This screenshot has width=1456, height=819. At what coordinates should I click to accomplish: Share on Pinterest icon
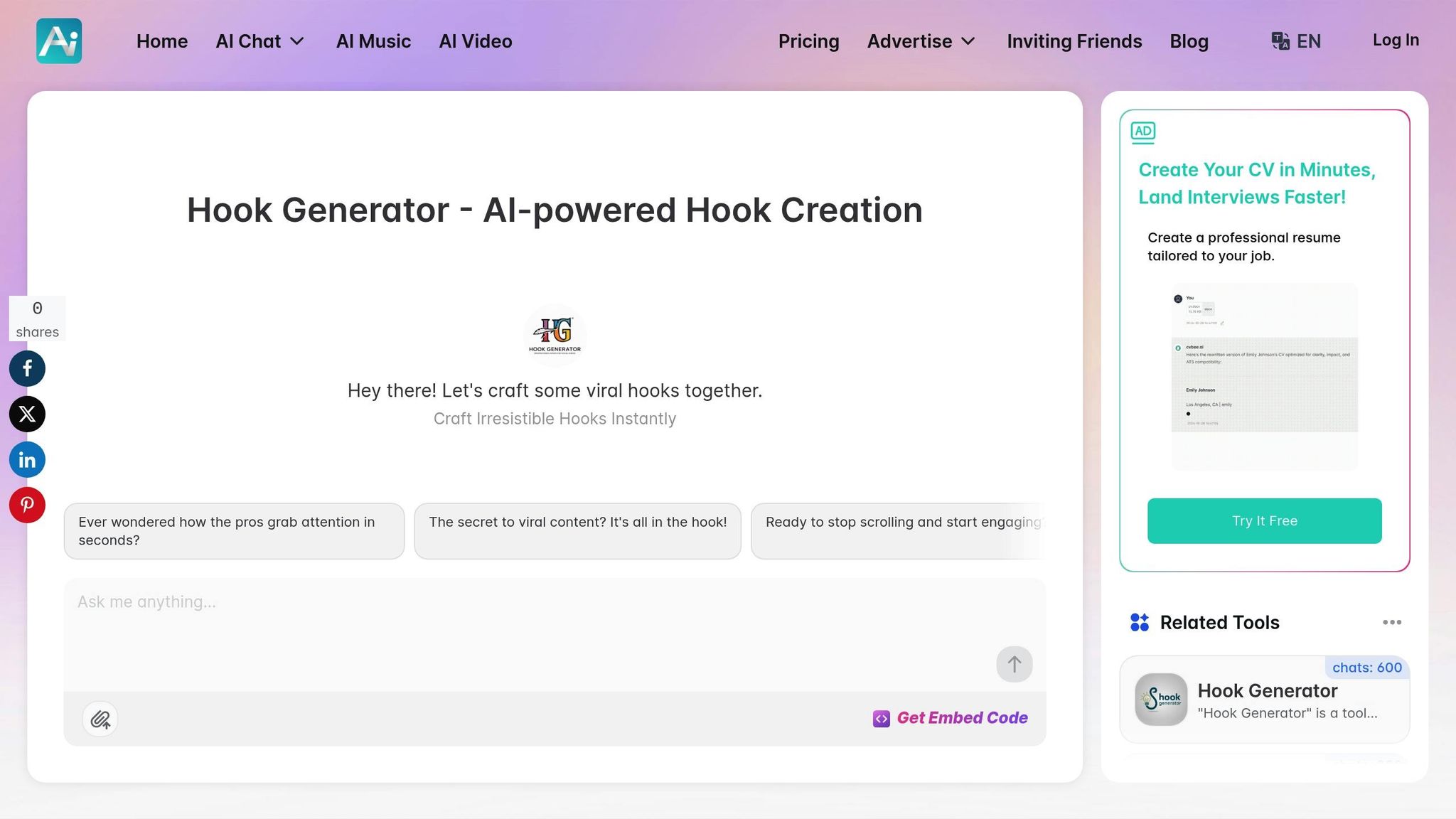[27, 505]
